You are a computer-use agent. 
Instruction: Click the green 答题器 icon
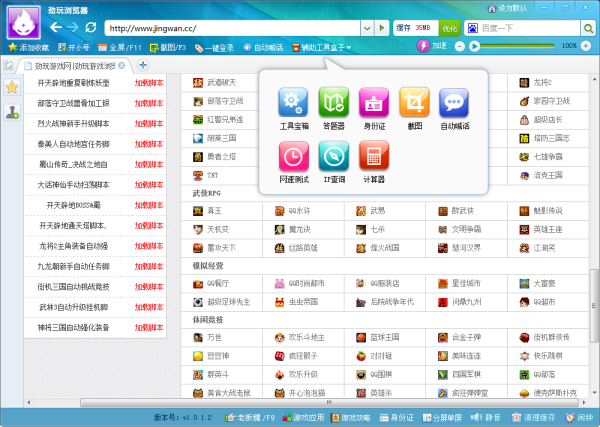coord(333,103)
